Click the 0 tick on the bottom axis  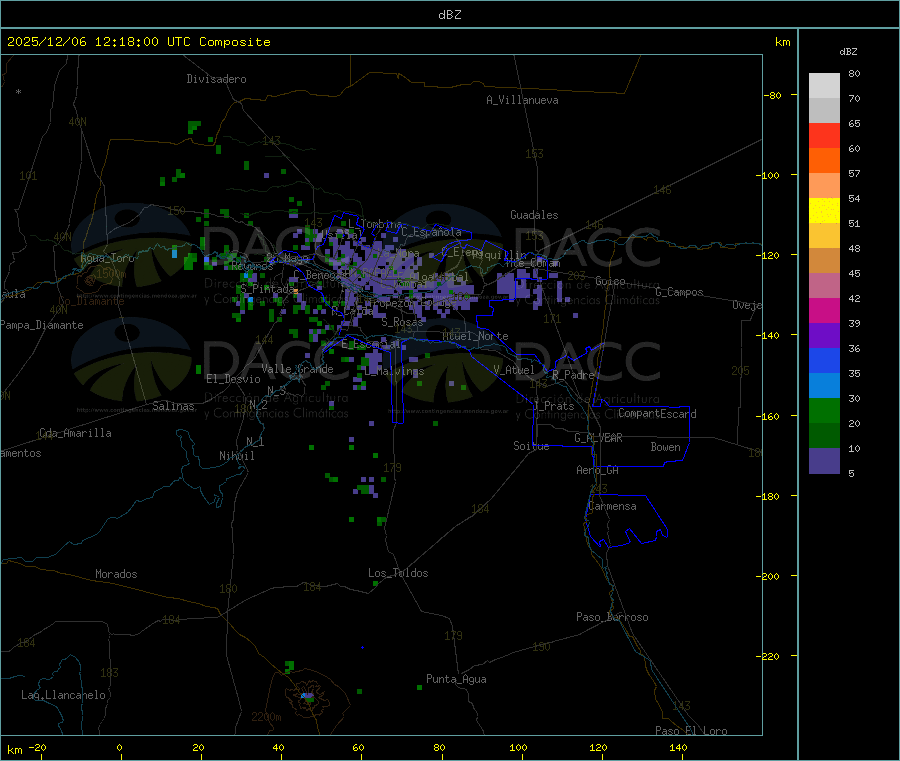click(119, 747)
